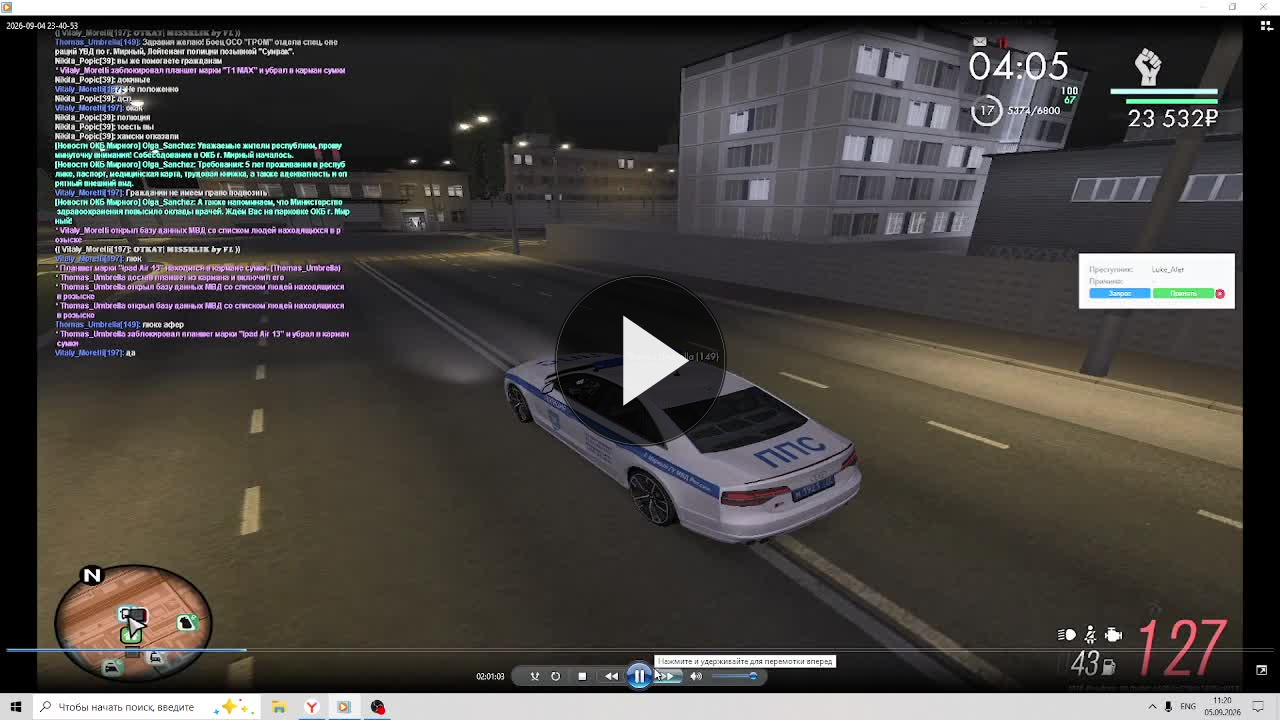The height and width of the screenshot is (720, 1280).
Task: Open the Windows Start menu
Action: [x=16, y=707]
